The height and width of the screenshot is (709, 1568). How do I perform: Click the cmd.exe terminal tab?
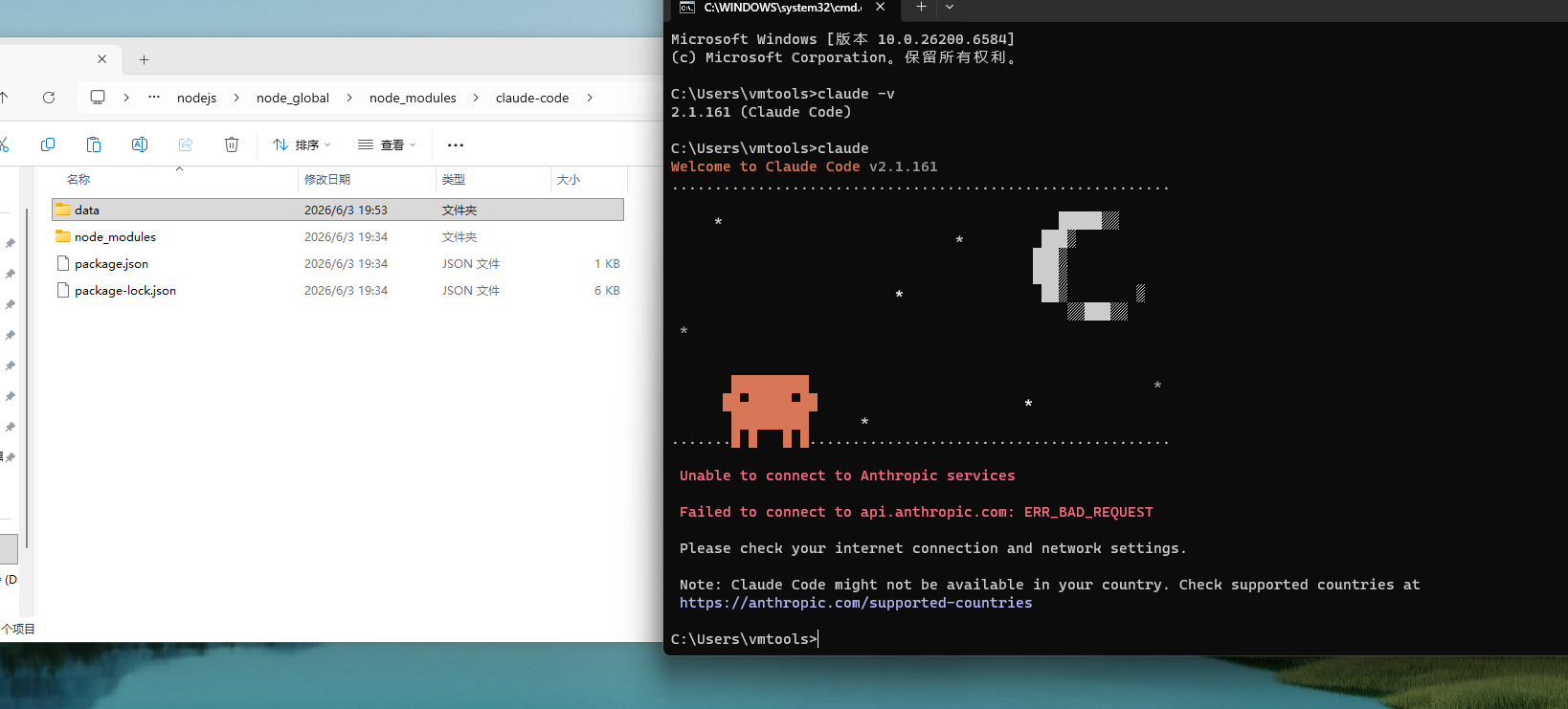point(781,9)
